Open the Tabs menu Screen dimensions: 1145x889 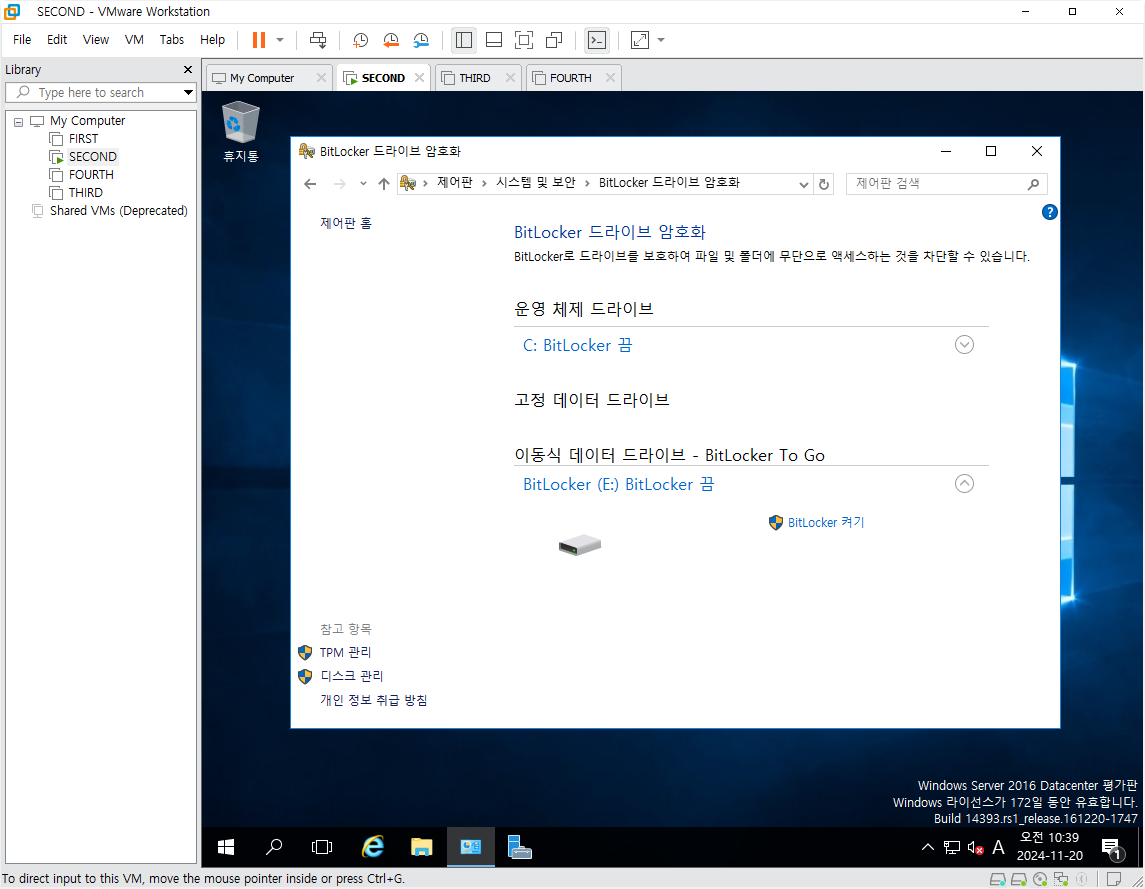pos(172,39)
